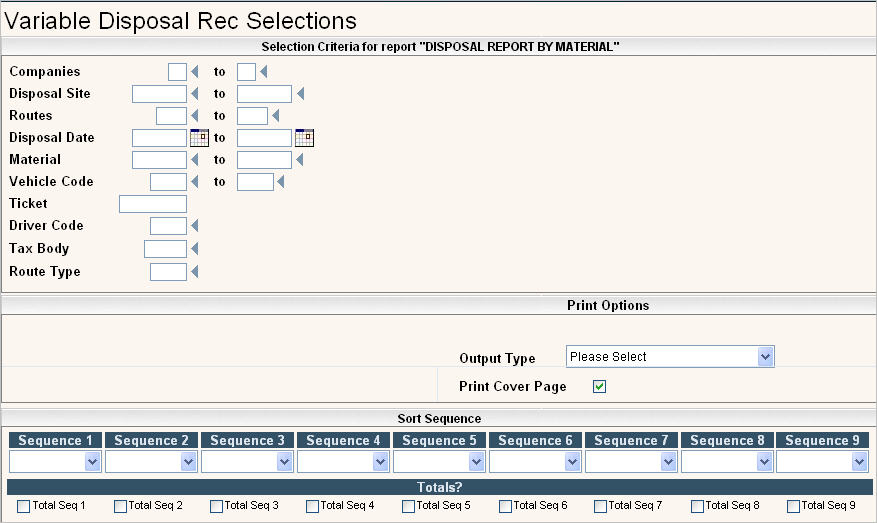Open lookup arrow for Driver Code field

195,225
